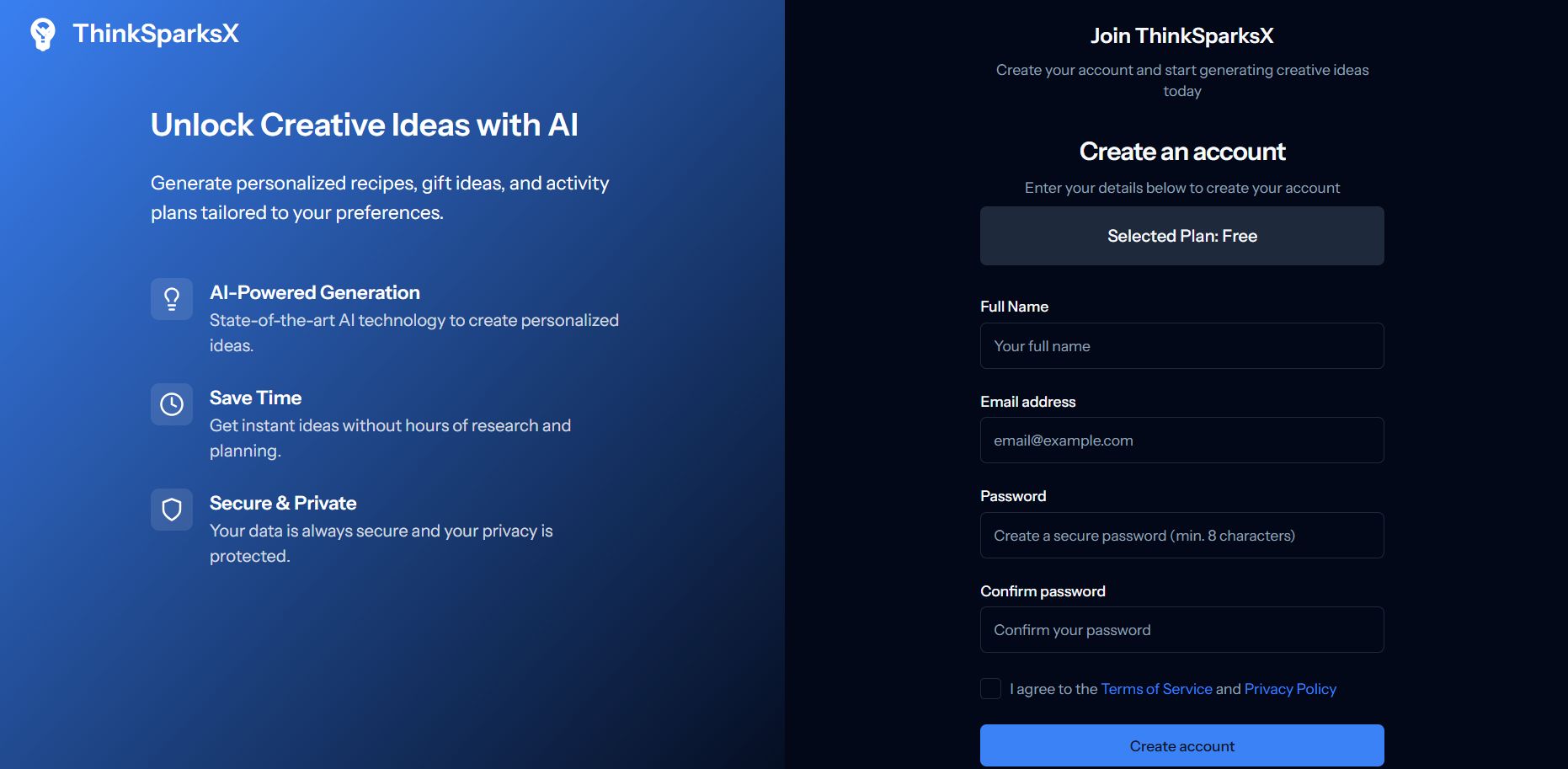Click the Create an account heading

(1181, 152)
